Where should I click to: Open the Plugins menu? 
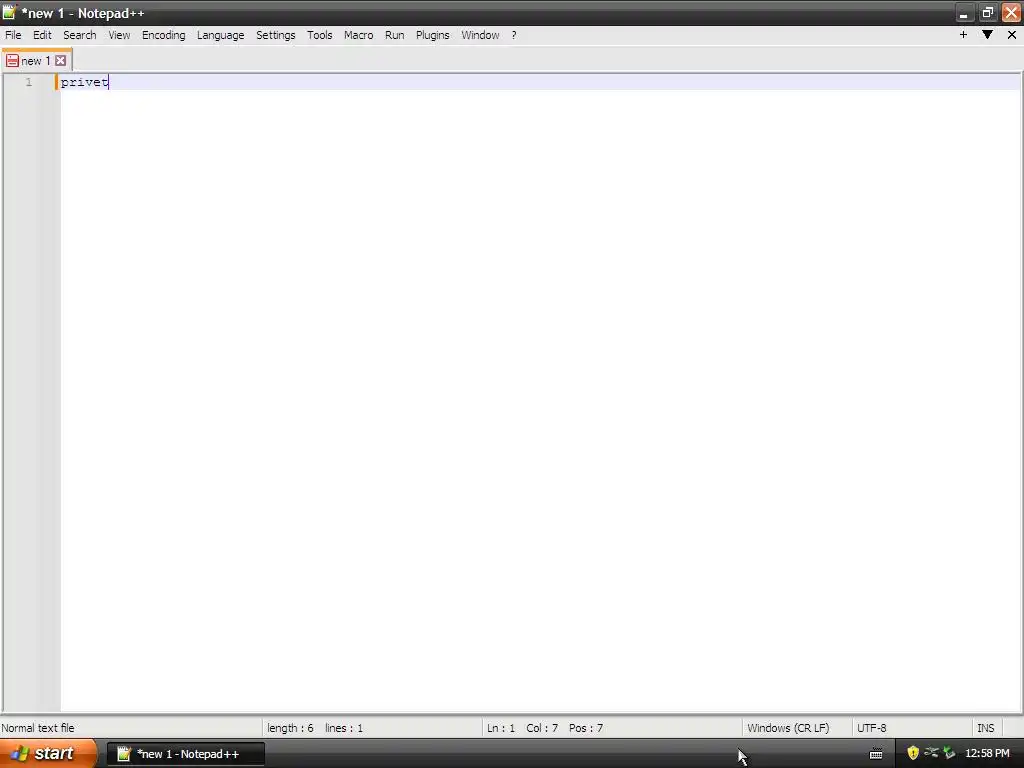[432, 35]
